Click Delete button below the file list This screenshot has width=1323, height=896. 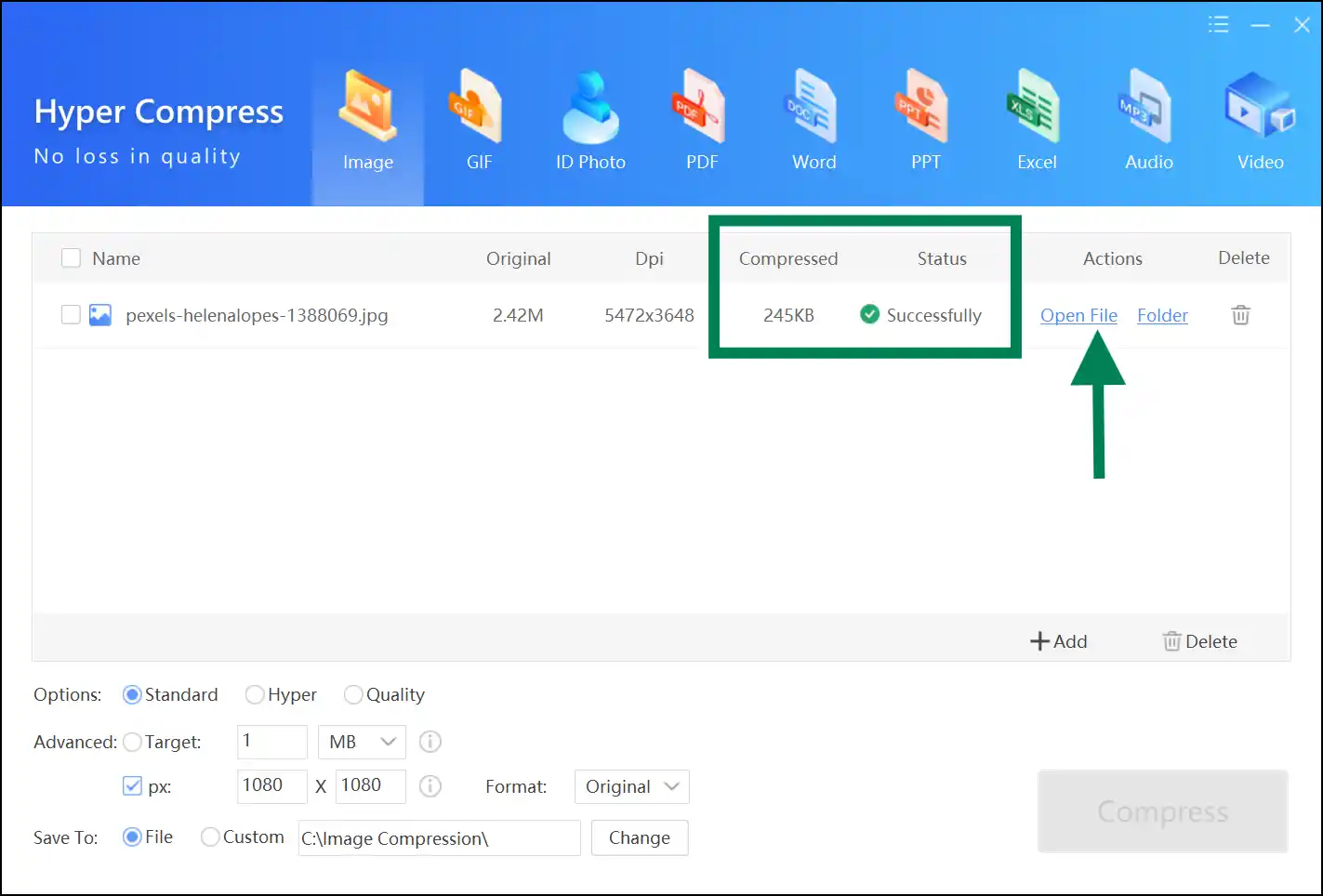click(1200, 641)
